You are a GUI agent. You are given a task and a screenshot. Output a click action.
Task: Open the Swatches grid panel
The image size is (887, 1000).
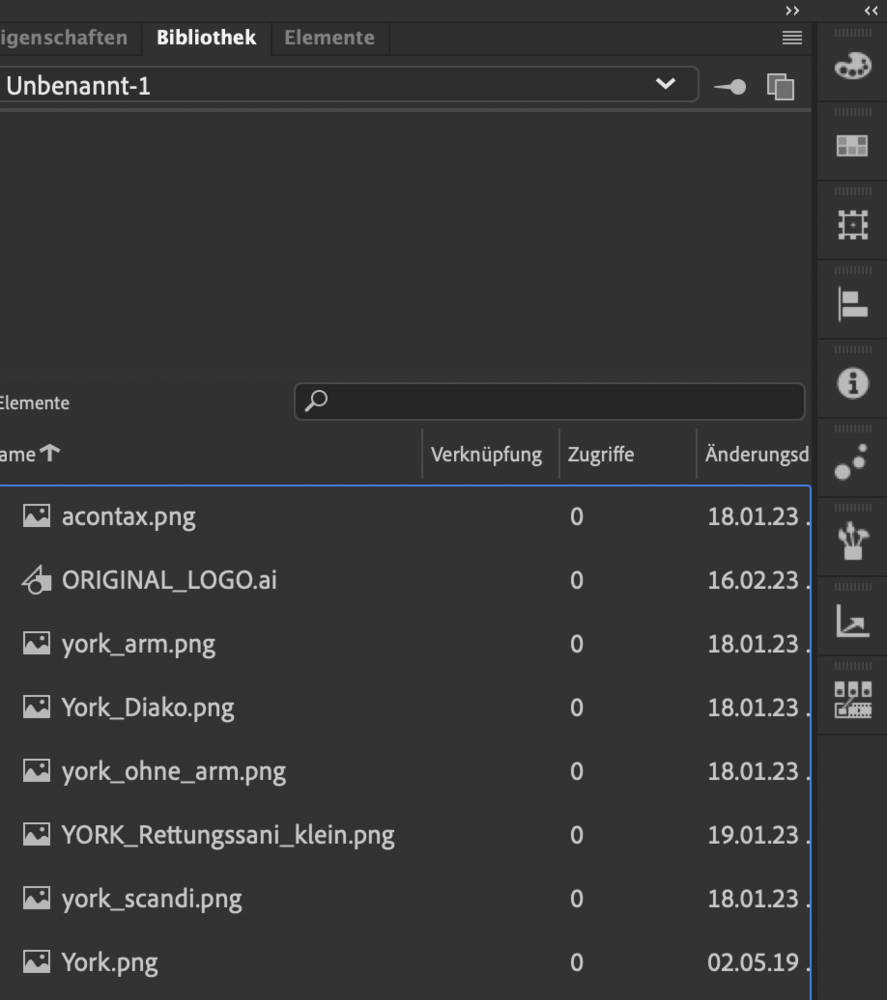[x=852, y=146]
